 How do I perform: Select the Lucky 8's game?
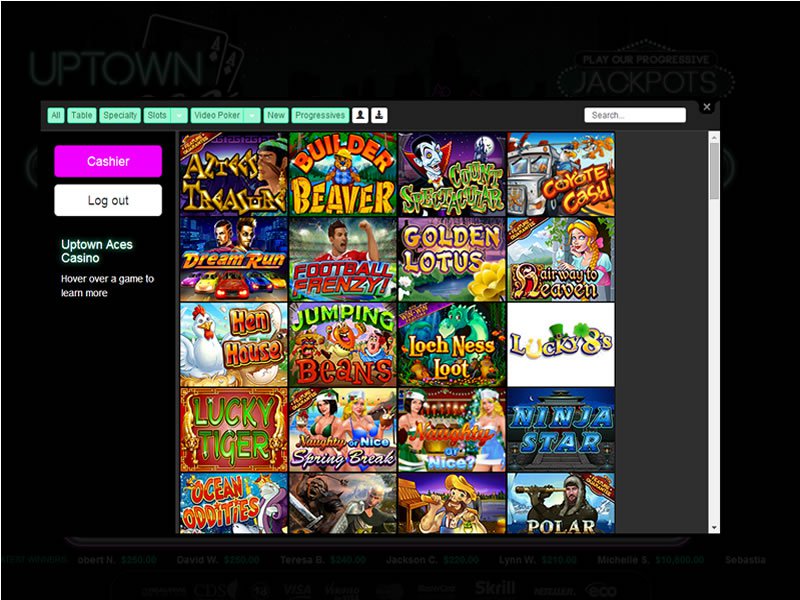point(561,344)
